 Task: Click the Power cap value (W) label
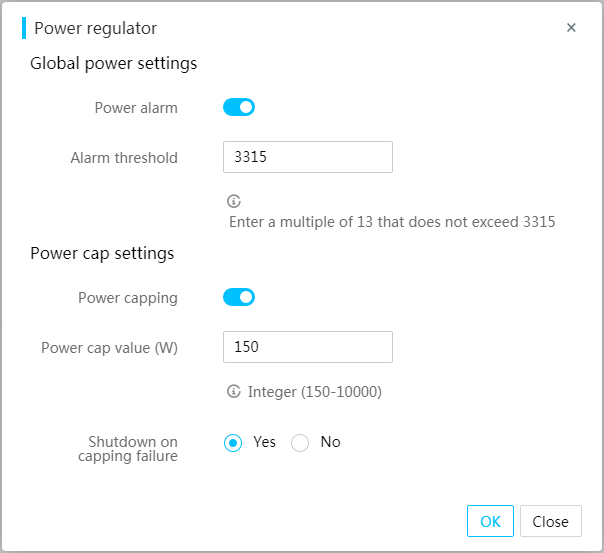pyautogui.click(x=109, y=348)
